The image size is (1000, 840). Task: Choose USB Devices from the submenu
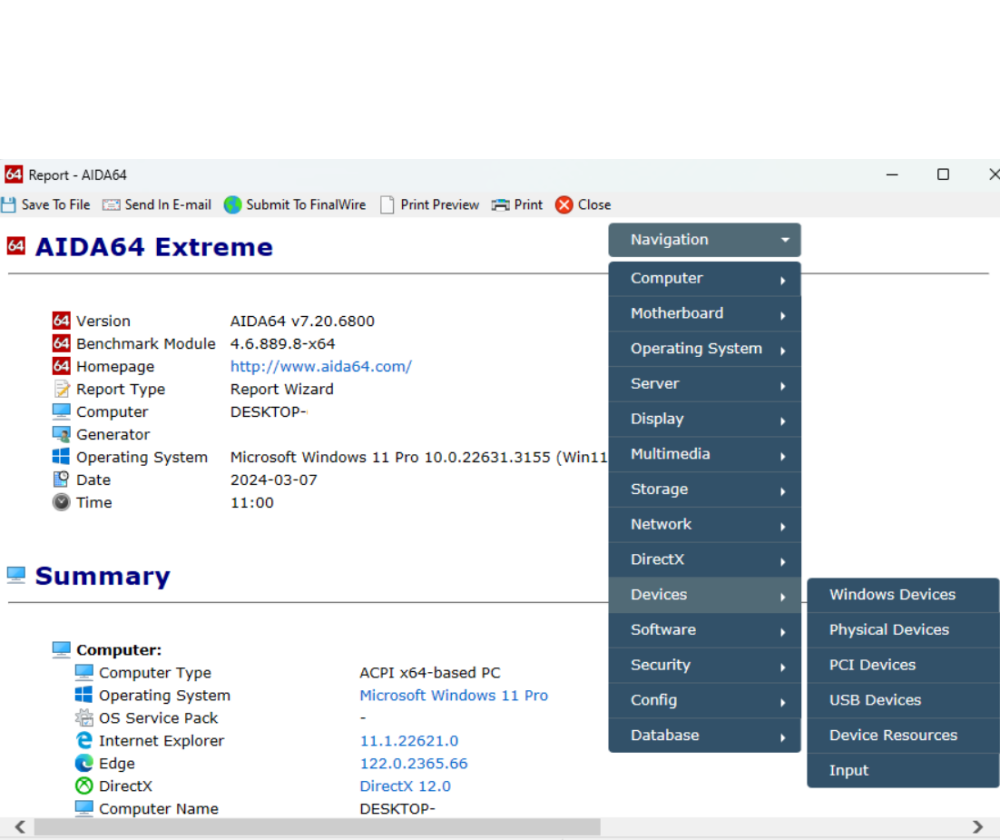(902, 700)
